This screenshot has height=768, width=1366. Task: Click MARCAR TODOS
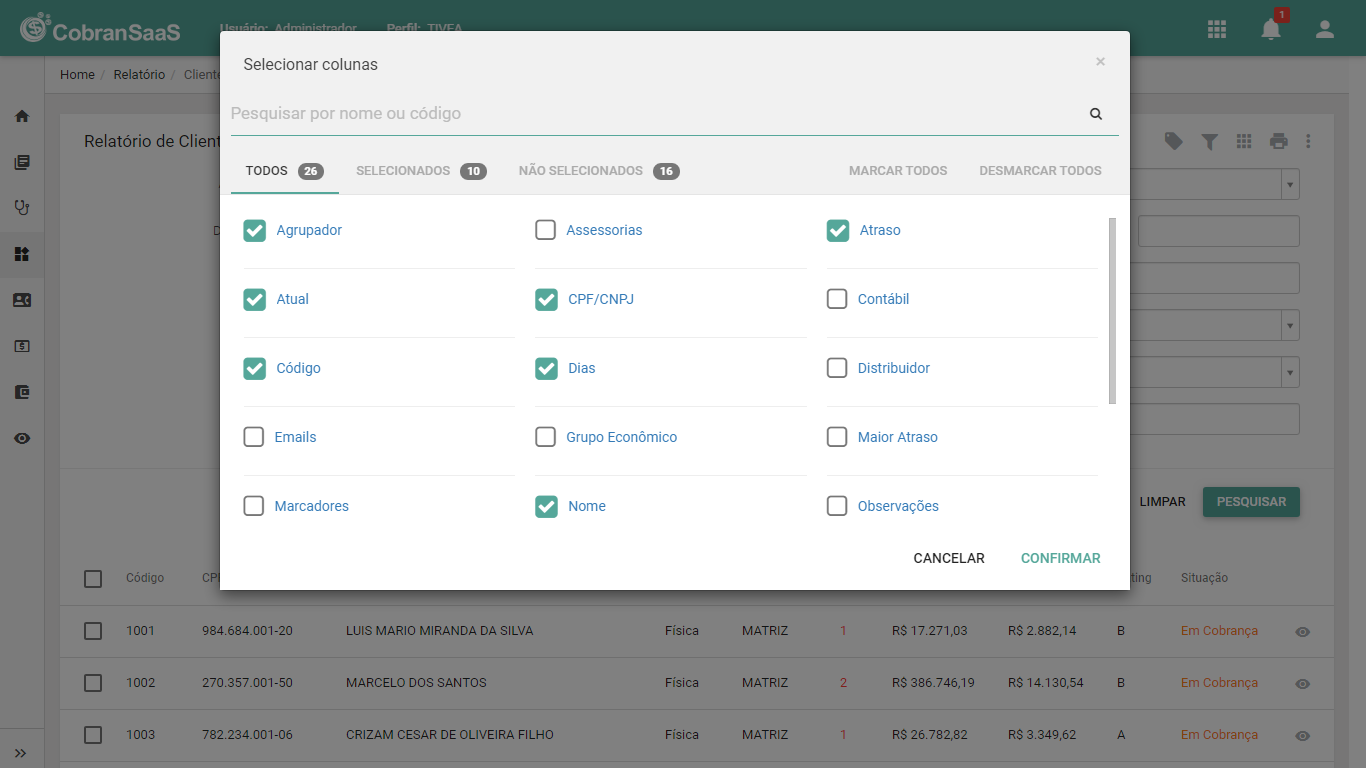pos(898,171)
